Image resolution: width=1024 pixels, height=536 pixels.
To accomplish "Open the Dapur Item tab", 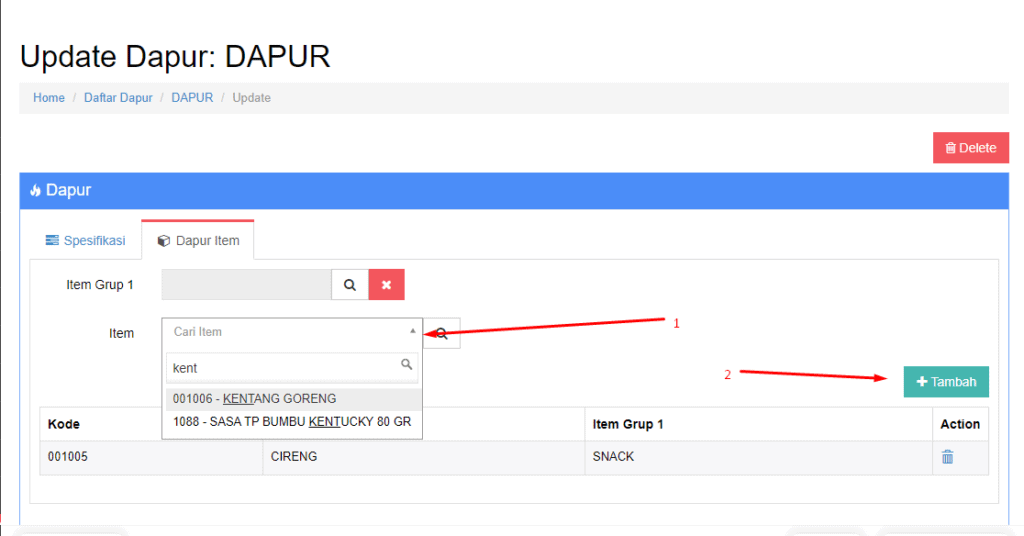I will coord(198,241).
